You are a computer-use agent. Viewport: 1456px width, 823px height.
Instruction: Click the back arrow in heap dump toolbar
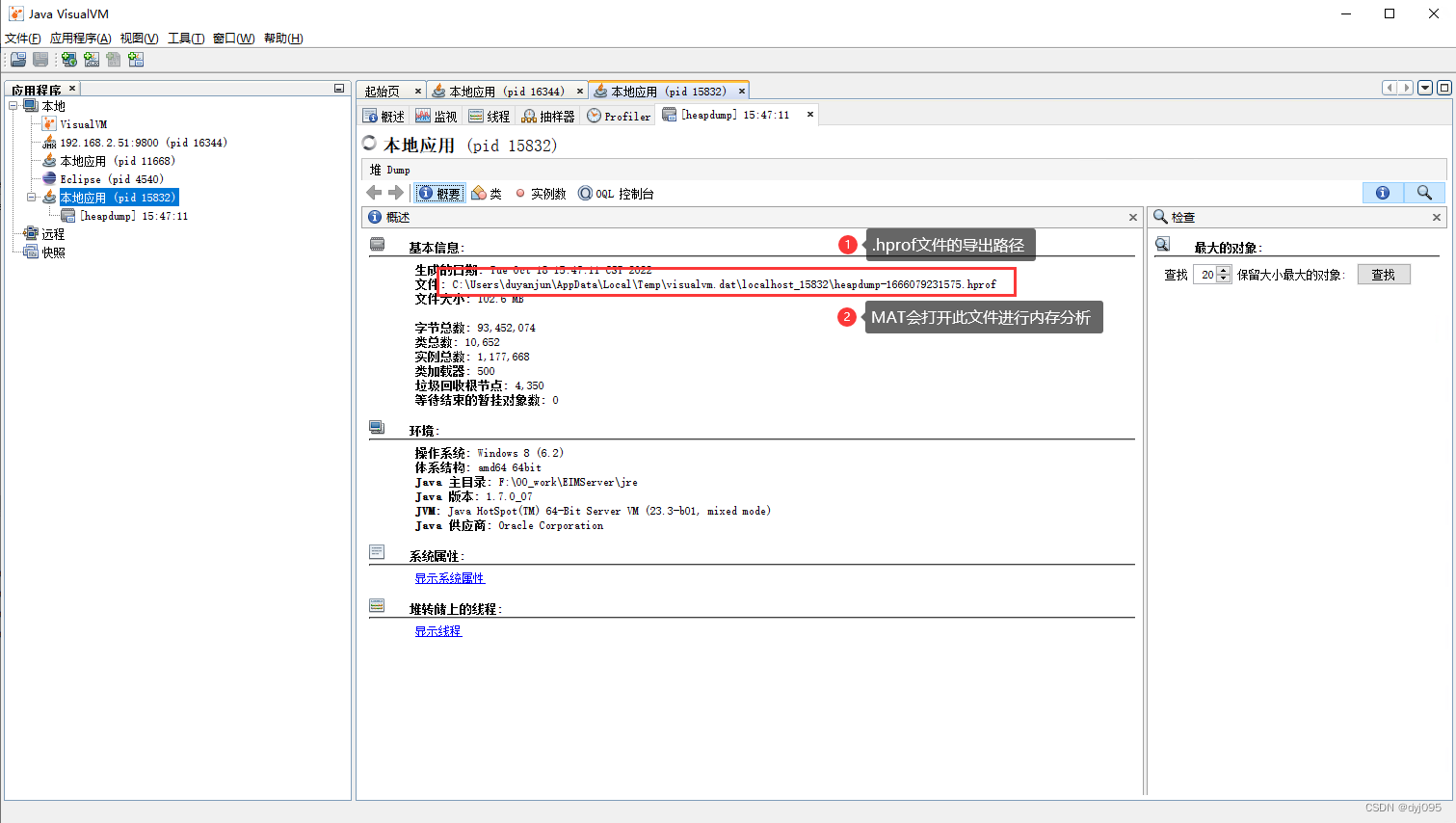point(374,193)
